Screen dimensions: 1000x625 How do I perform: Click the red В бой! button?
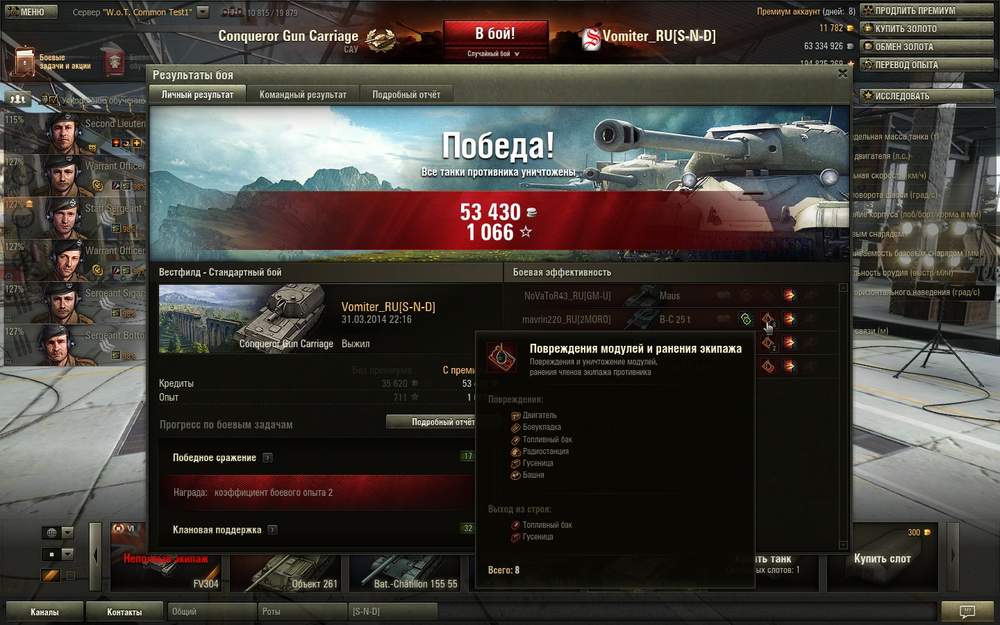[496, 34]
